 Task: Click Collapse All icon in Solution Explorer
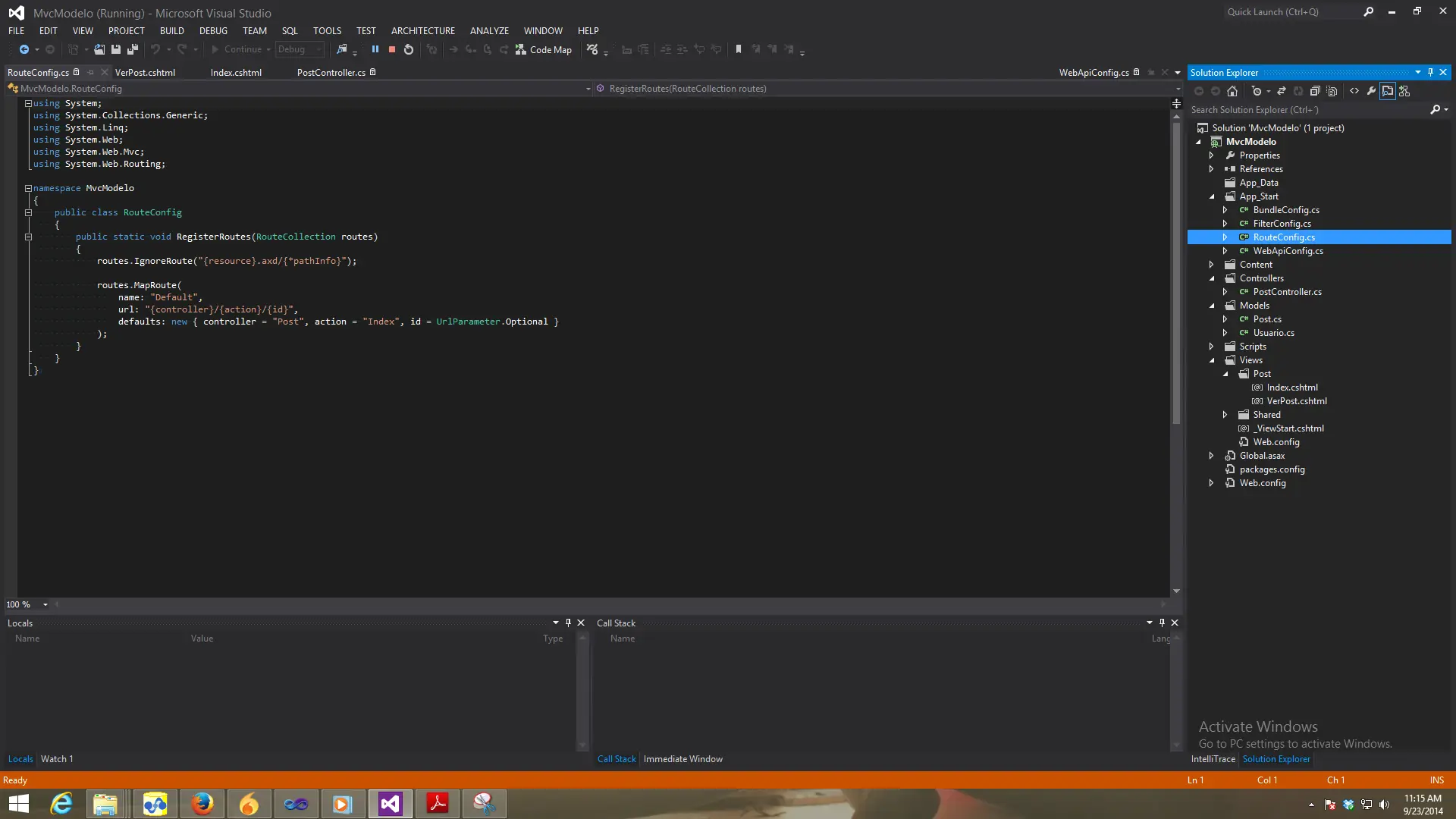(1316, 91)
